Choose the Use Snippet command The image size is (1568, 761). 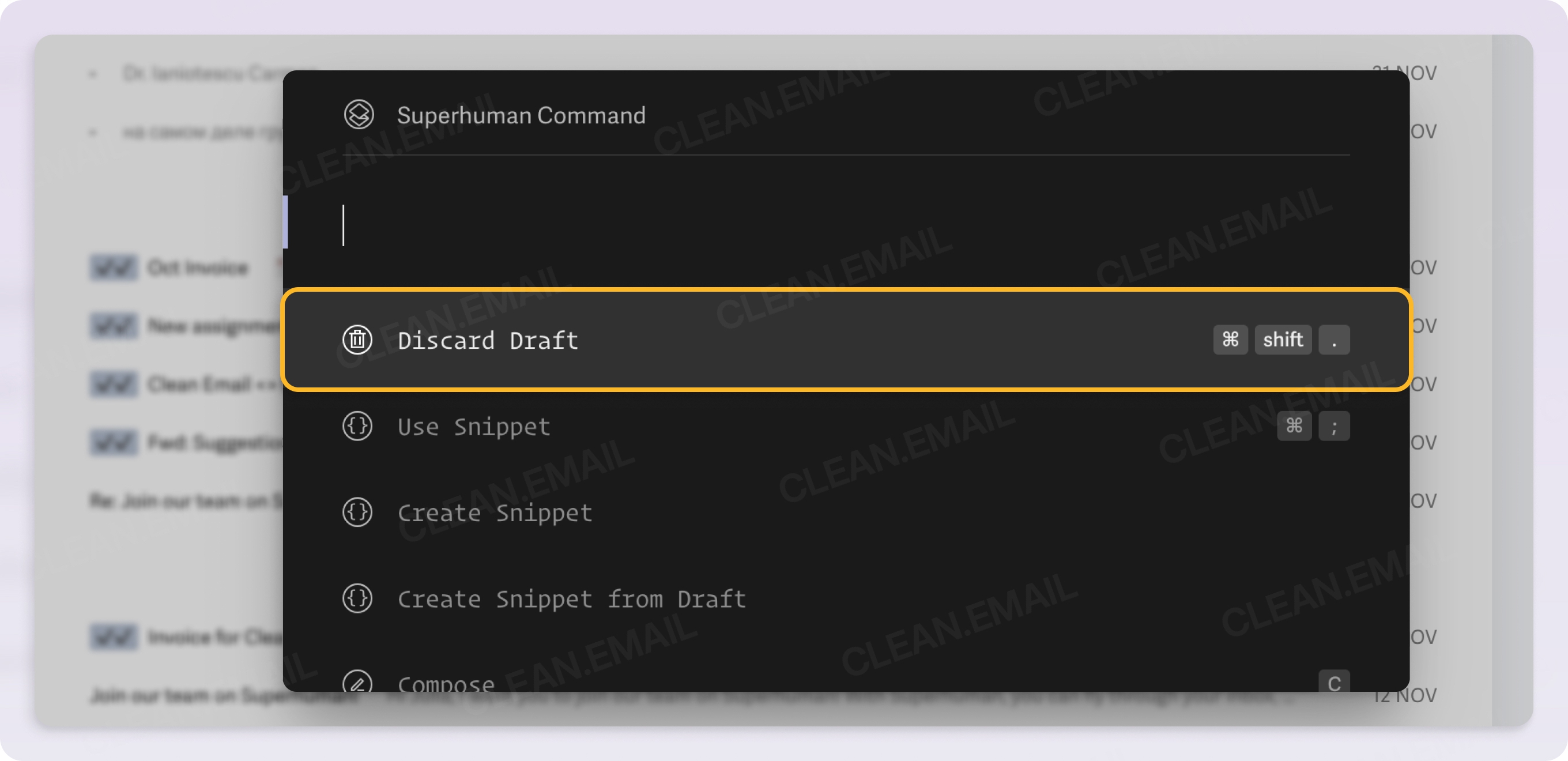click(473, 426)
